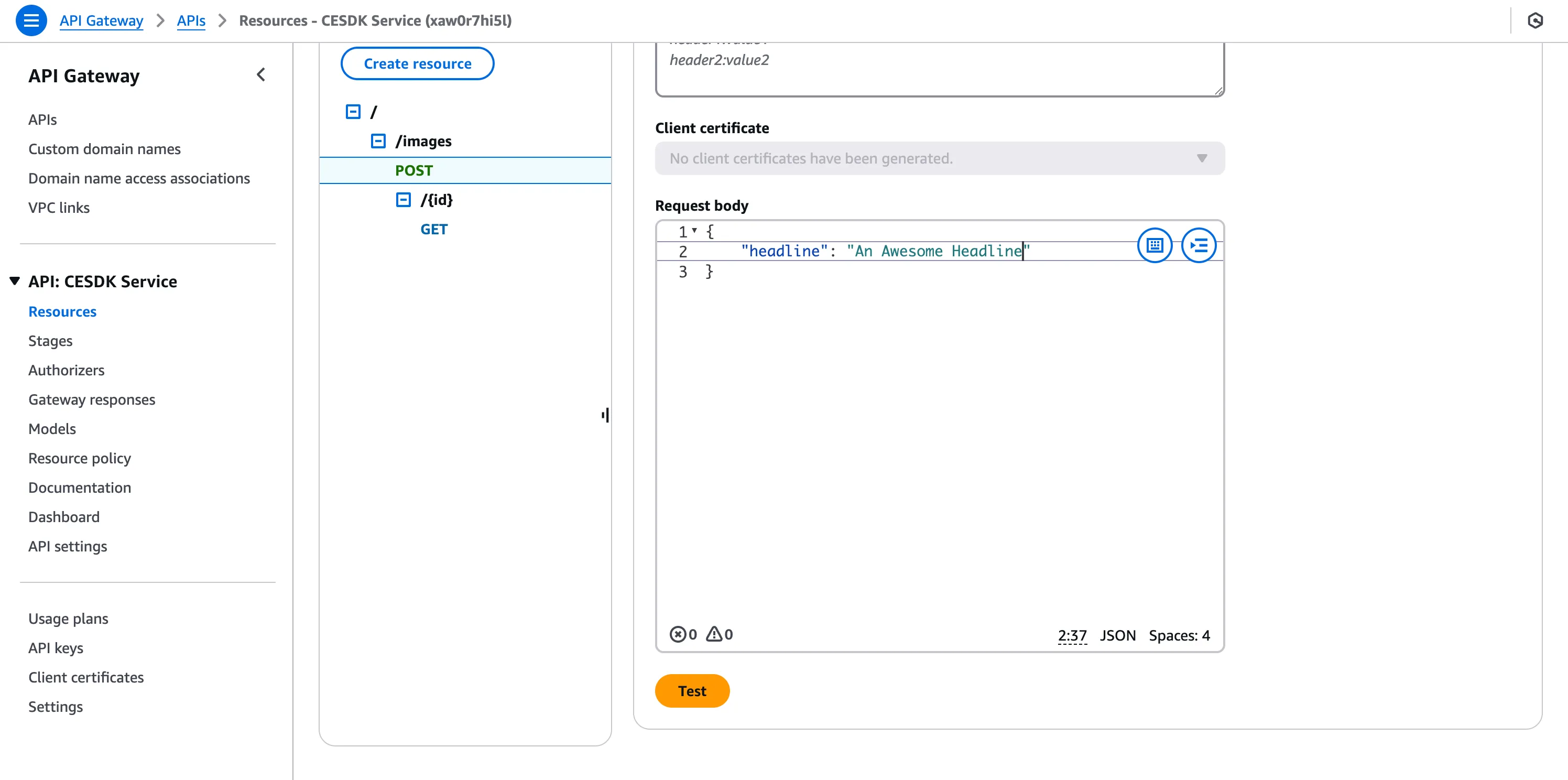The image size is (1568, 780).
Task: Open the editor keyboard shortcuts/preferences icon
Action: (1155, 245)
